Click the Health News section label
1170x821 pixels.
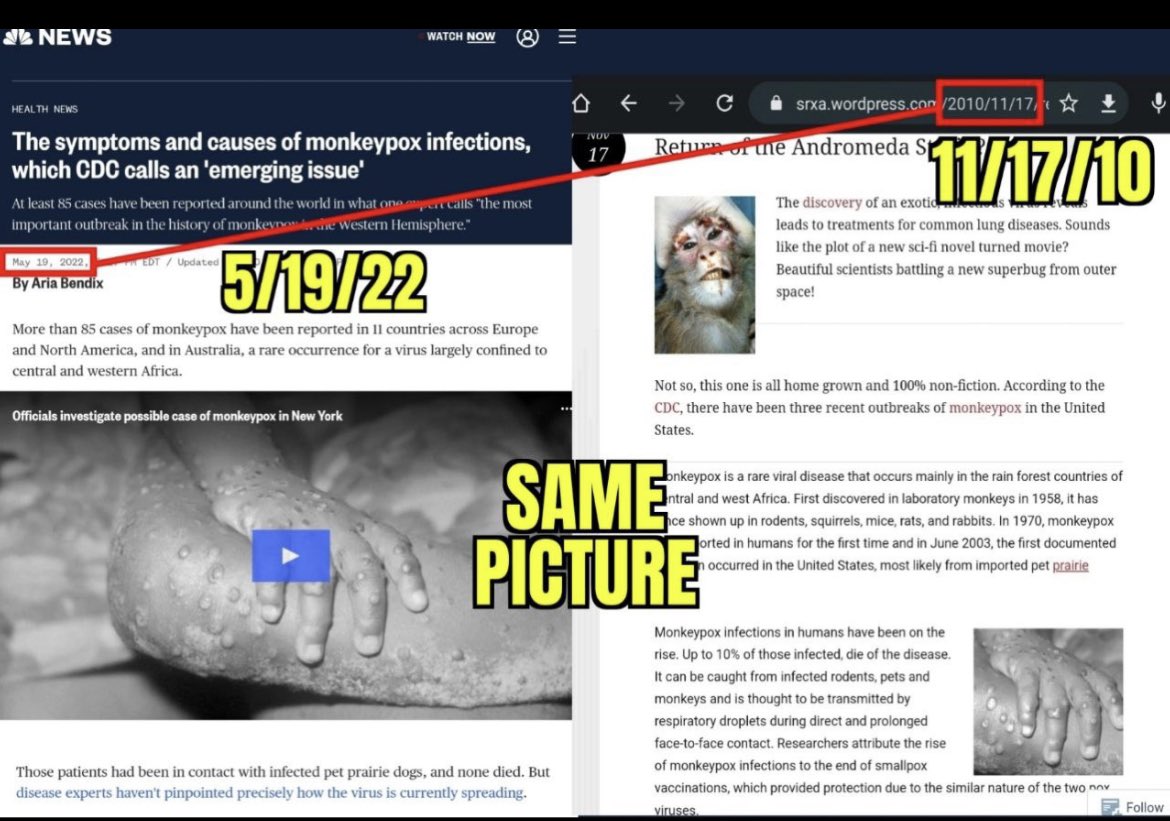click(x=45, y=109)
